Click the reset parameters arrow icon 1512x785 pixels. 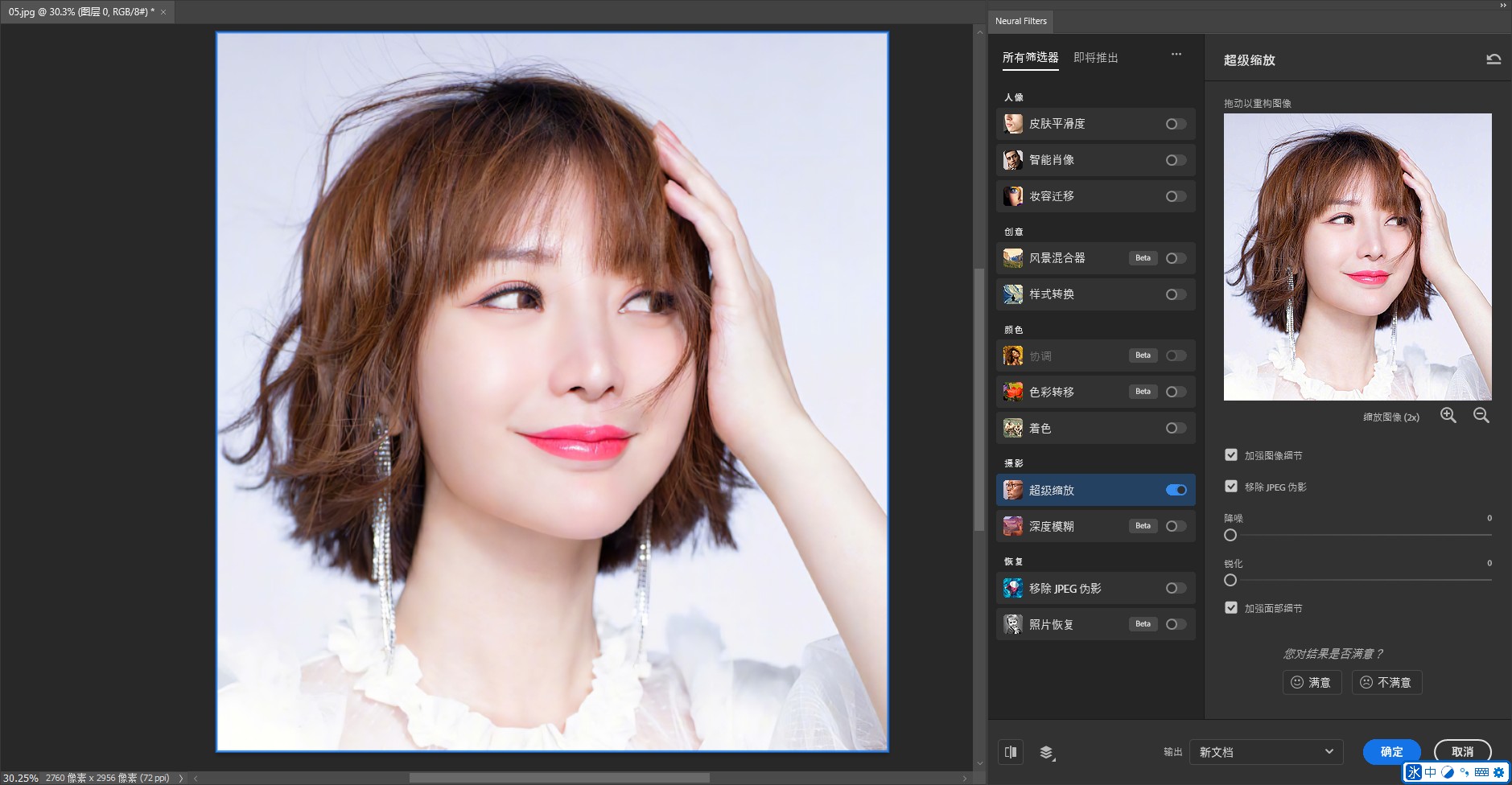point(1493,60)
